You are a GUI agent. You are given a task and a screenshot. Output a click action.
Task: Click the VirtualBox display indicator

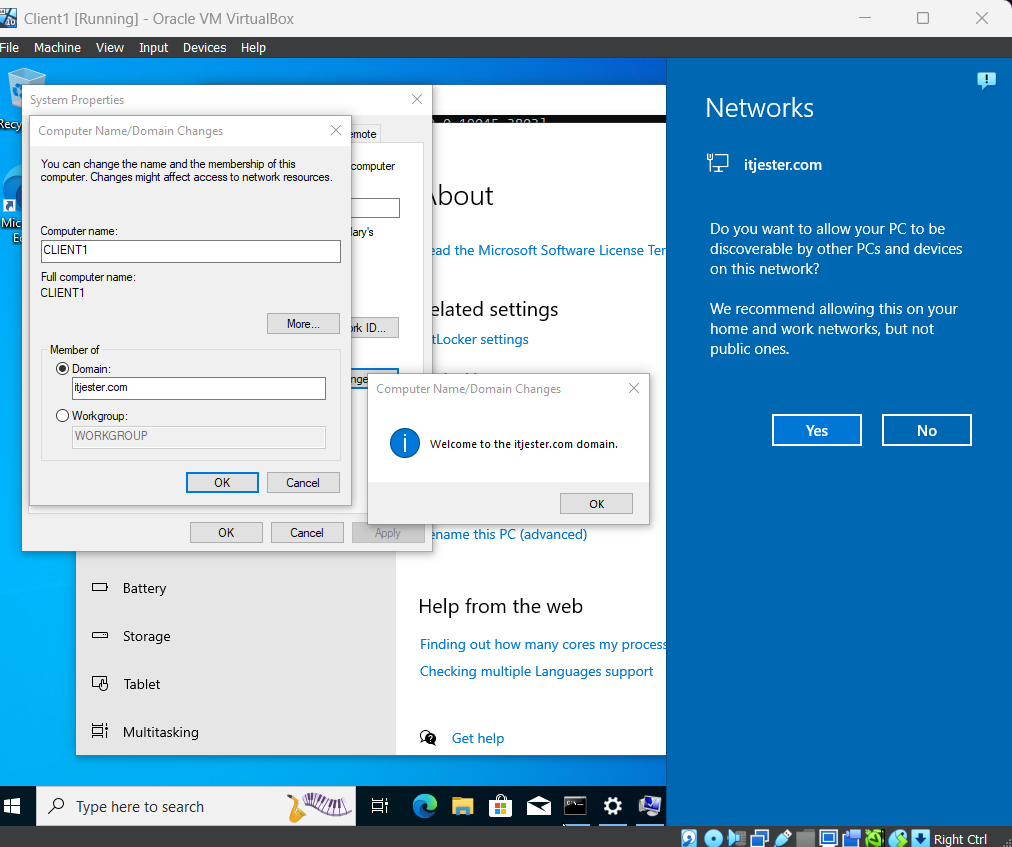pos(828,838)
